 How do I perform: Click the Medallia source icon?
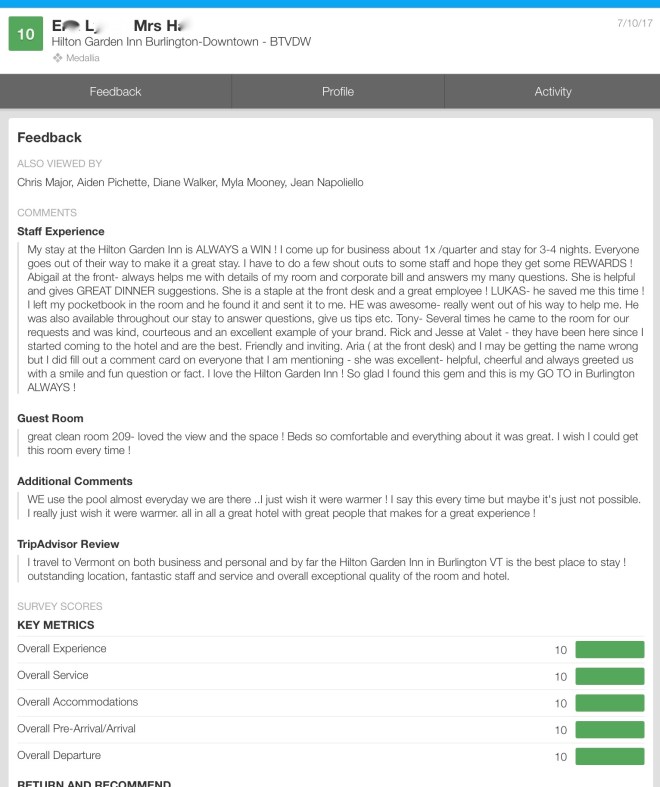57,58
